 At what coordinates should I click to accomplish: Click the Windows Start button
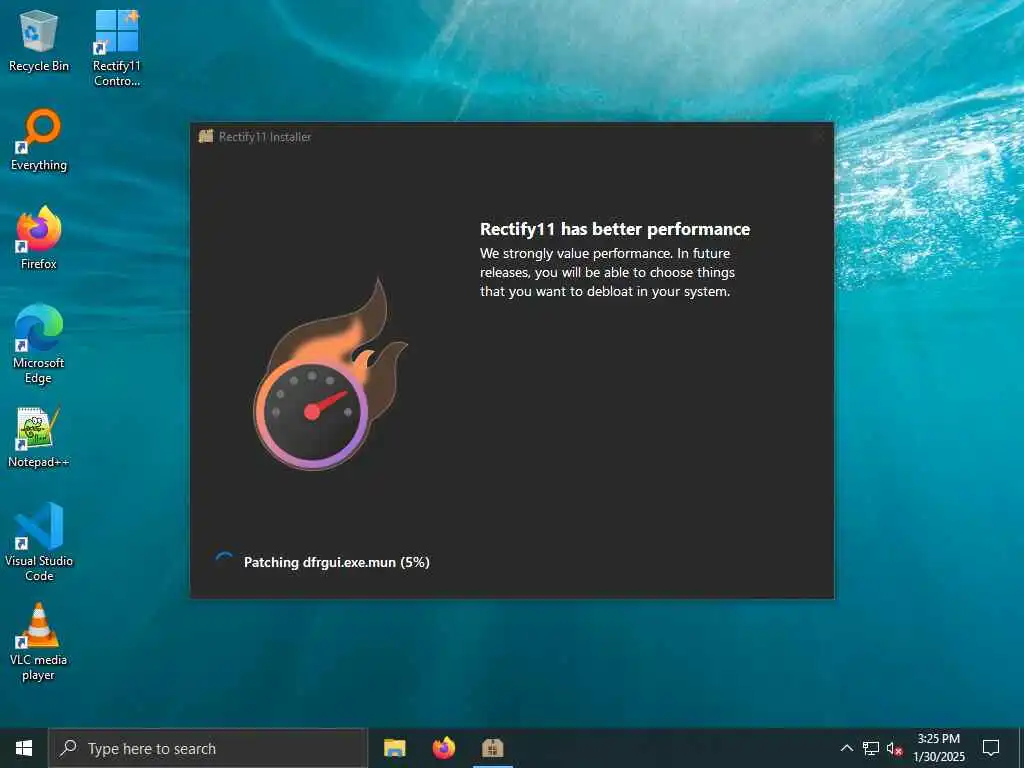tap(24, 748)
